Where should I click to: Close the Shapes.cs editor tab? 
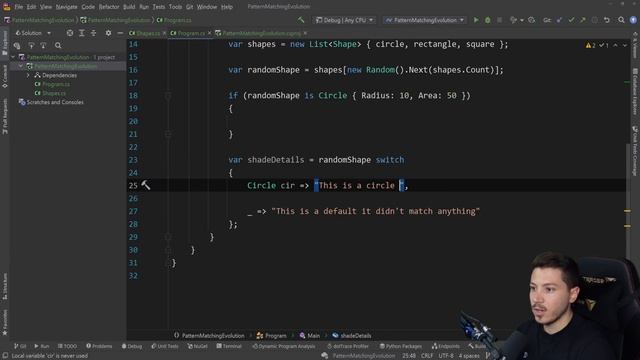164,33
